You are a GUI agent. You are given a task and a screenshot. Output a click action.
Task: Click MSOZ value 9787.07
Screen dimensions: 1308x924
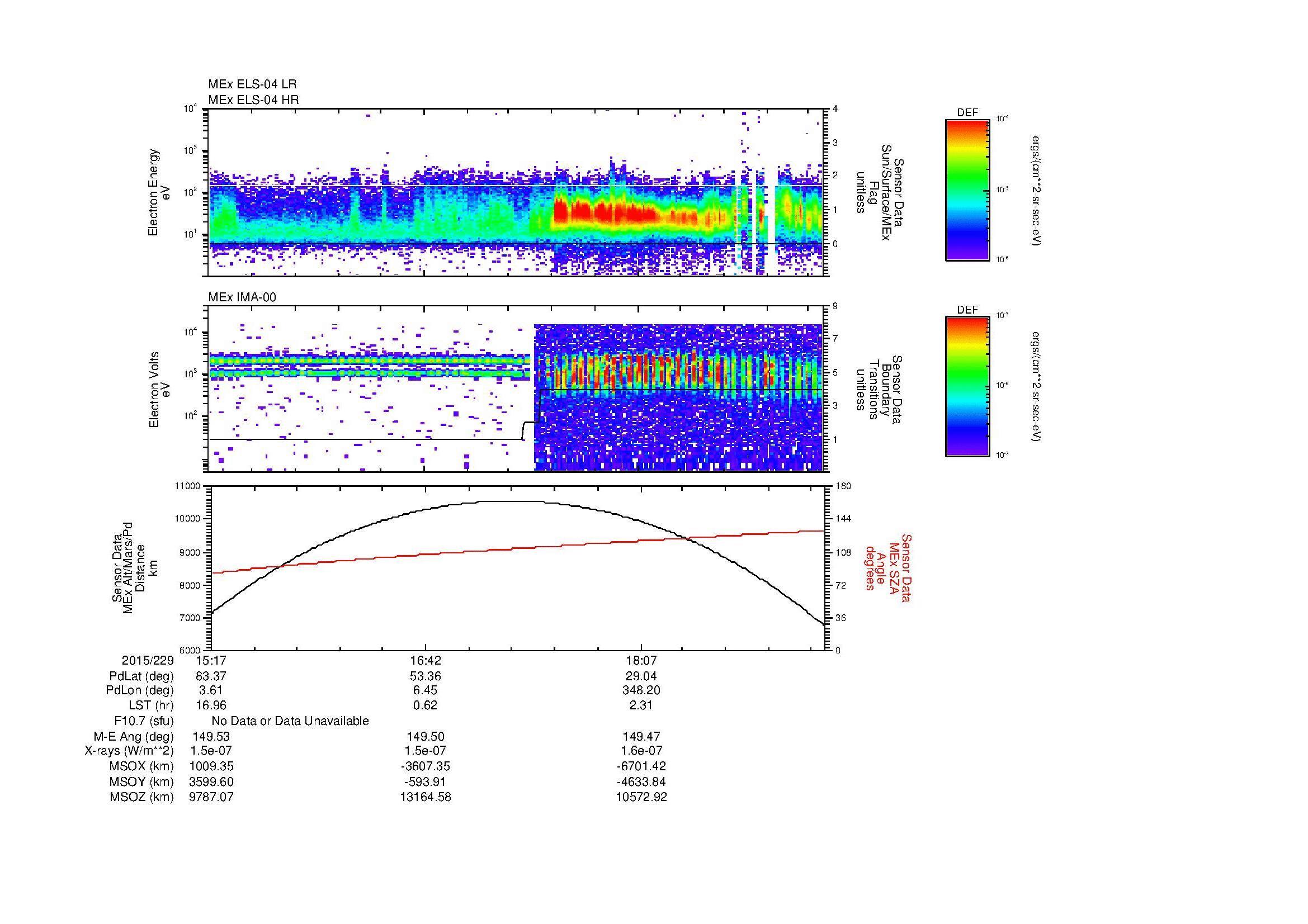pyautogui.click(x=211, y=797)
